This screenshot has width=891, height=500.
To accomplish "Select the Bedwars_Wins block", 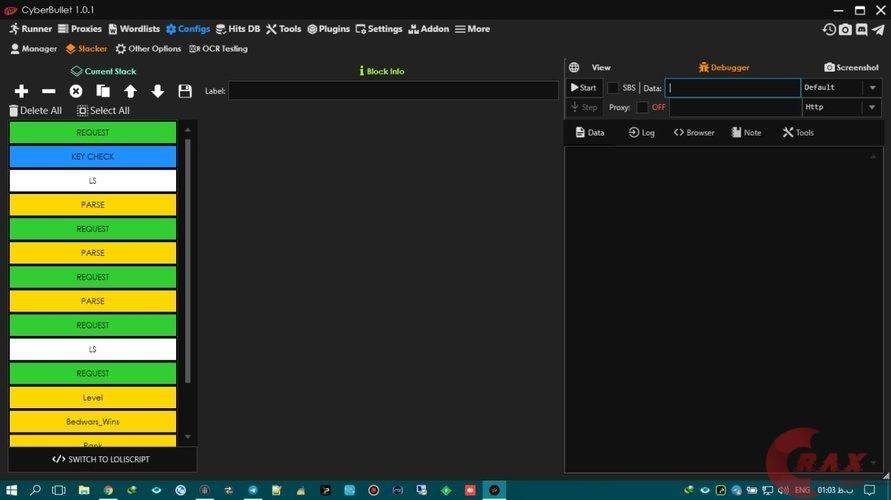I will (x=93, y=422).
